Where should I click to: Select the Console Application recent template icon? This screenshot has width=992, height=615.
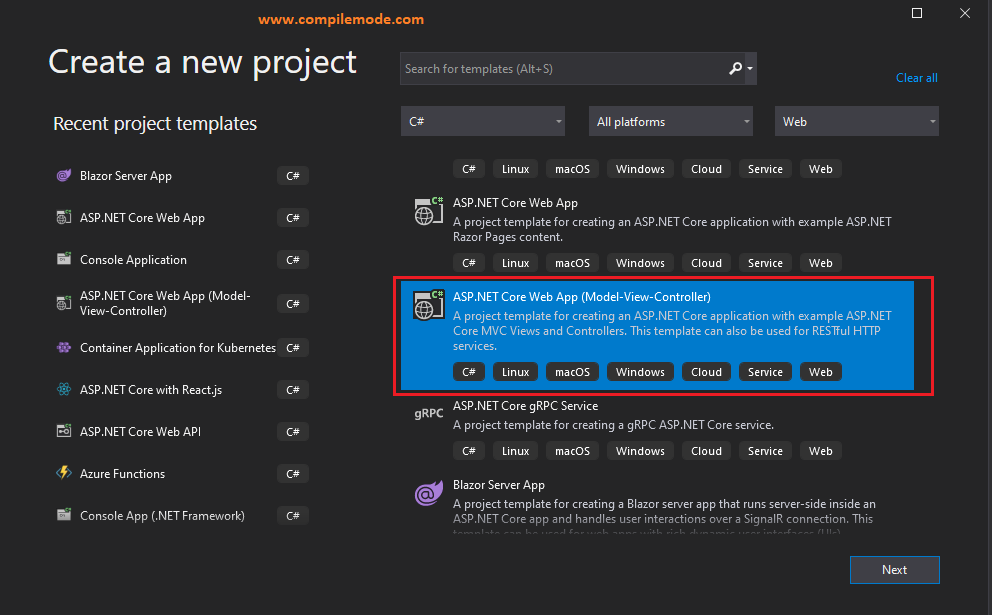pos(65,259)
